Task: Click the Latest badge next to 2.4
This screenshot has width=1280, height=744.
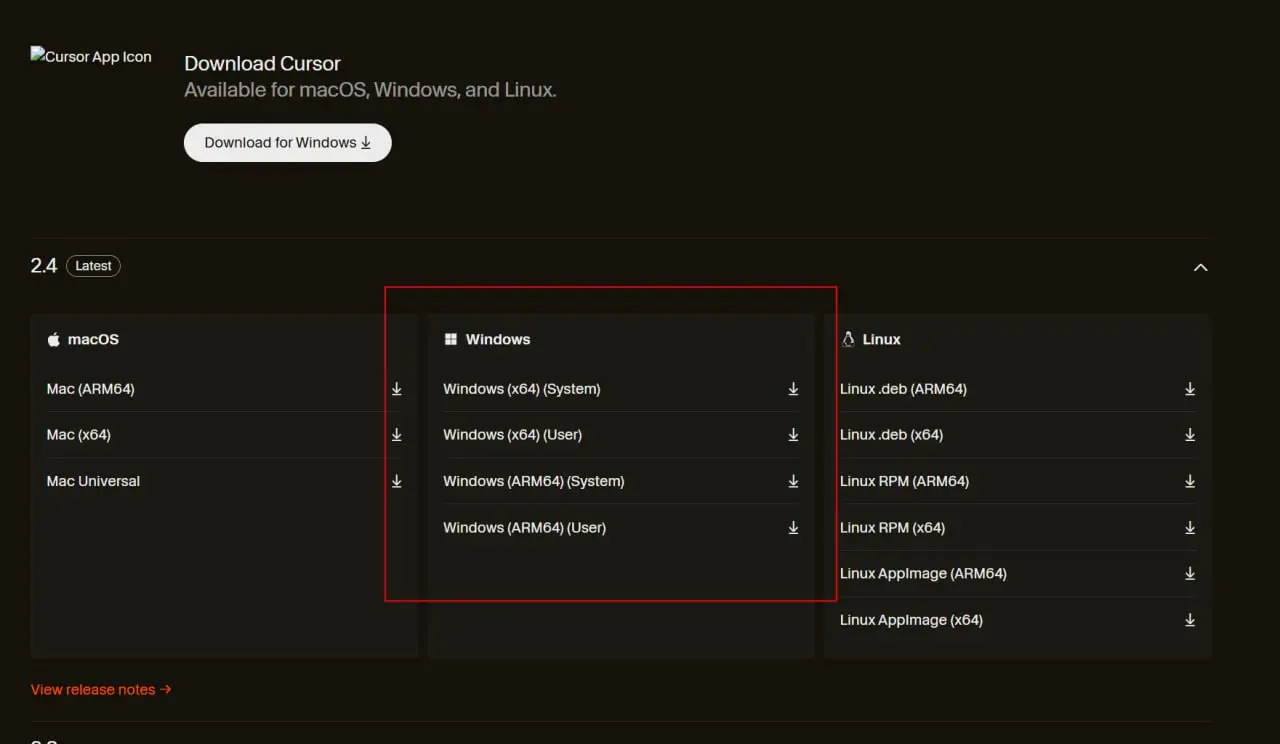Action: 93,266
